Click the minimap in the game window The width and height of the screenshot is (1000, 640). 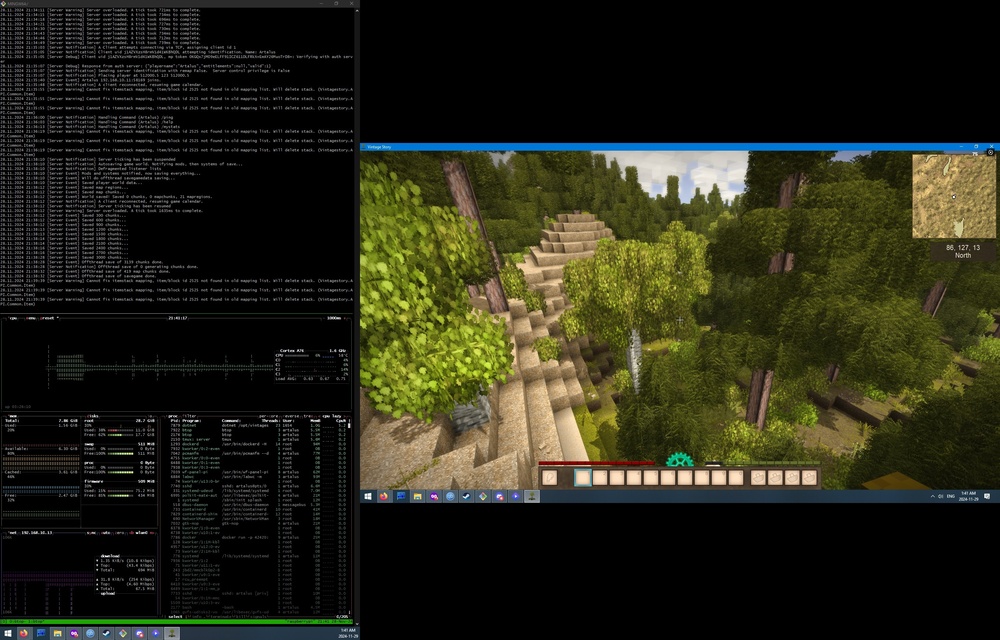[953, 196]
